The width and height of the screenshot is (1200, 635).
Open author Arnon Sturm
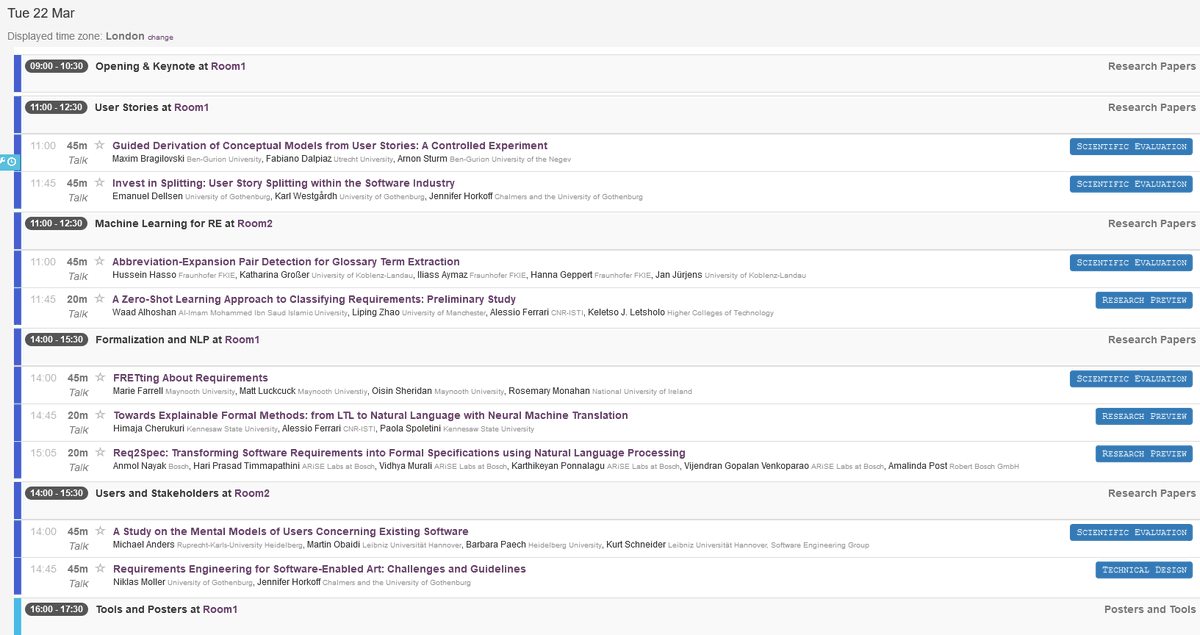click(422, 159)
